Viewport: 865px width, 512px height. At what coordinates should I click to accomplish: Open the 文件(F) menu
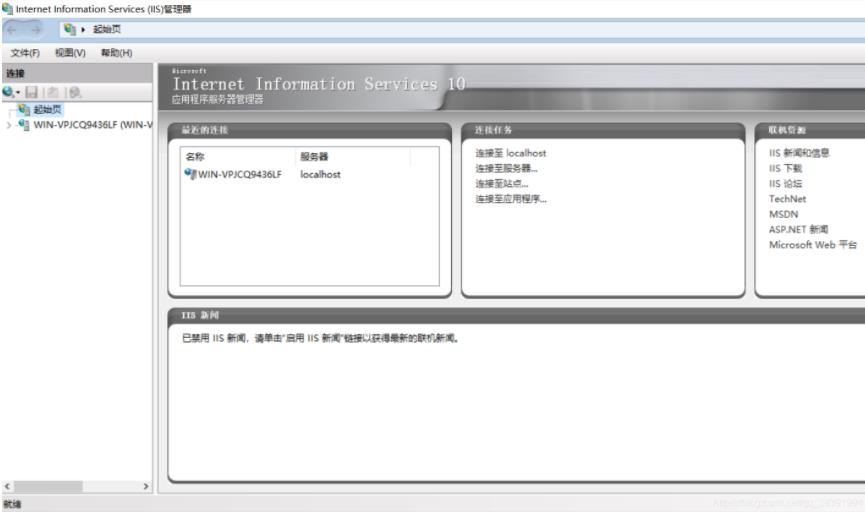coord(25,53)
